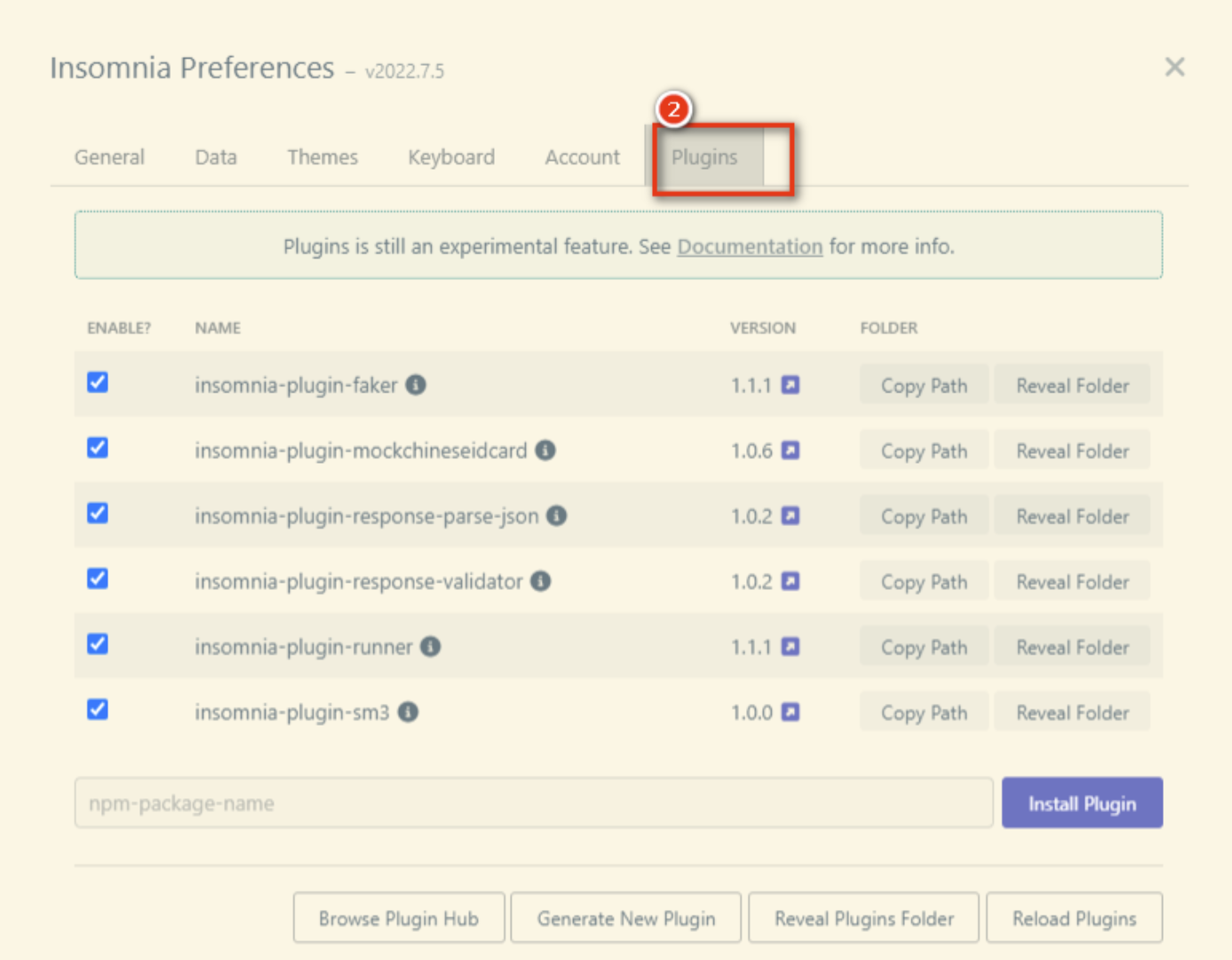Screen dimensions: 1232x960
Task: Uncheck insomnia-plugin-mockchineseidcard enable box
Action: coord(98,448)
